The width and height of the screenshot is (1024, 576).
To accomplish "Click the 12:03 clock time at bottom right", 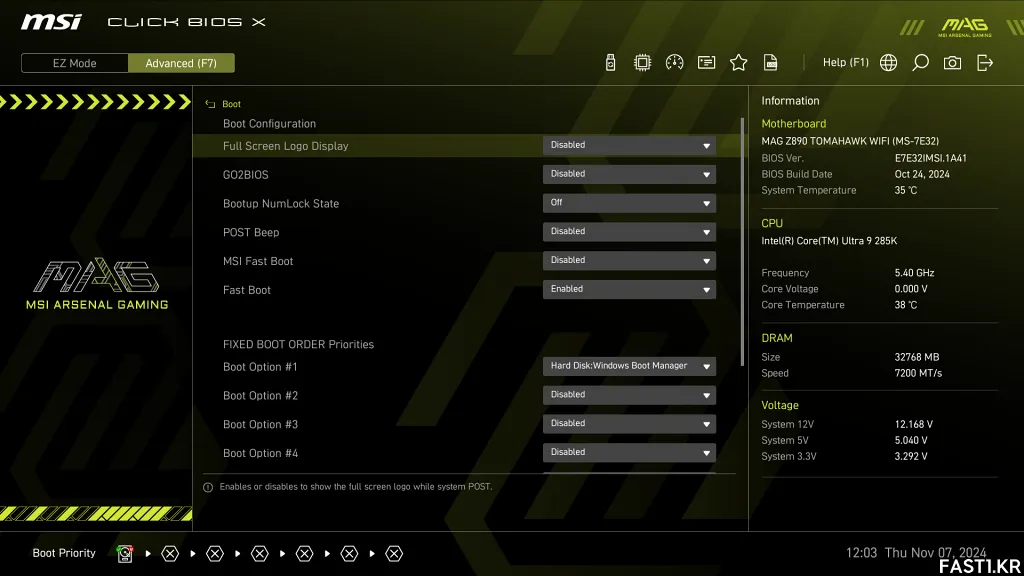I will [861, 553].
